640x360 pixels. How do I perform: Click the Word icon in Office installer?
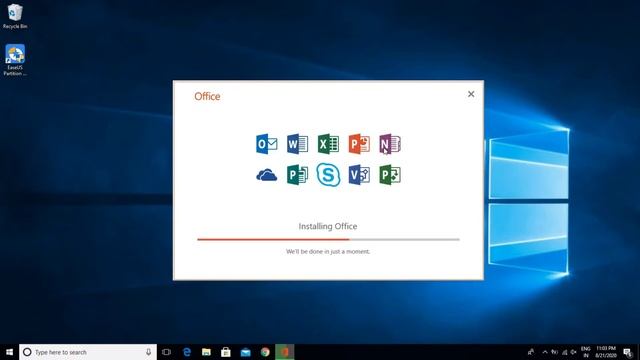[x=297, y=144]
